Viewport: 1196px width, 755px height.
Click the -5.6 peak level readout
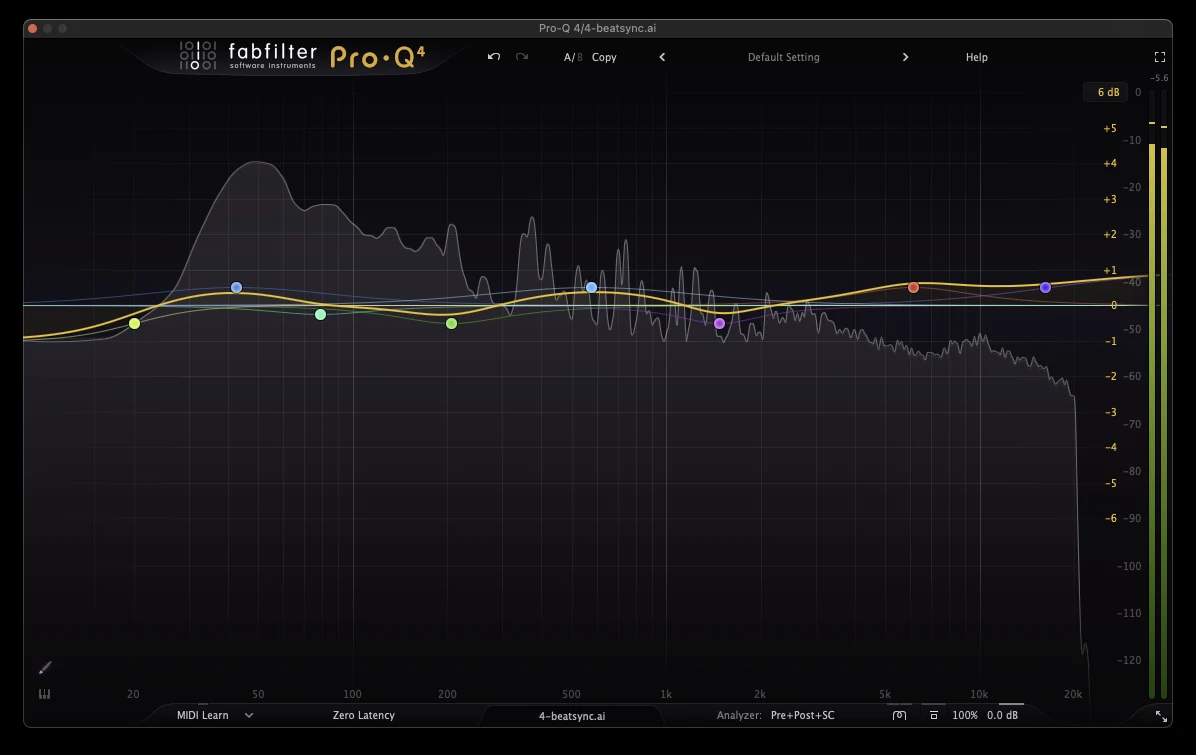click(x=1159, y=78)
